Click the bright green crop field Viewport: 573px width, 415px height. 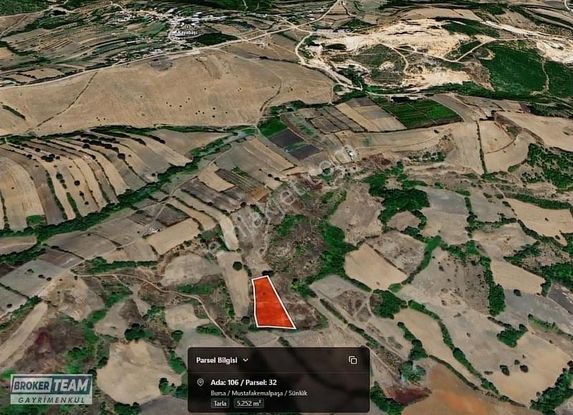coord(420,111)
